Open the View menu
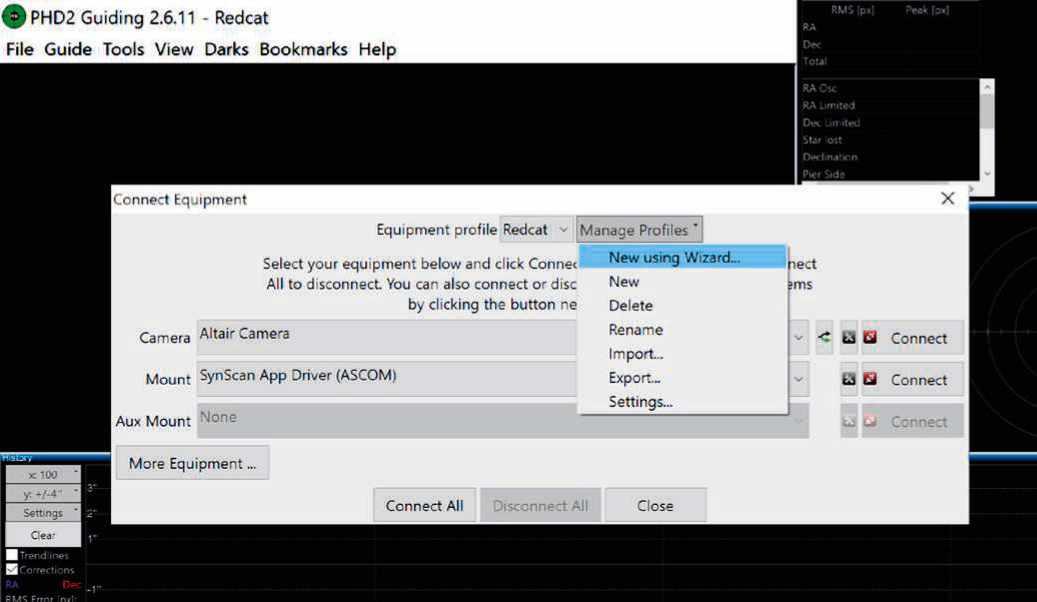The width and height of the screenshot is (1037, 602). (174, 49)
